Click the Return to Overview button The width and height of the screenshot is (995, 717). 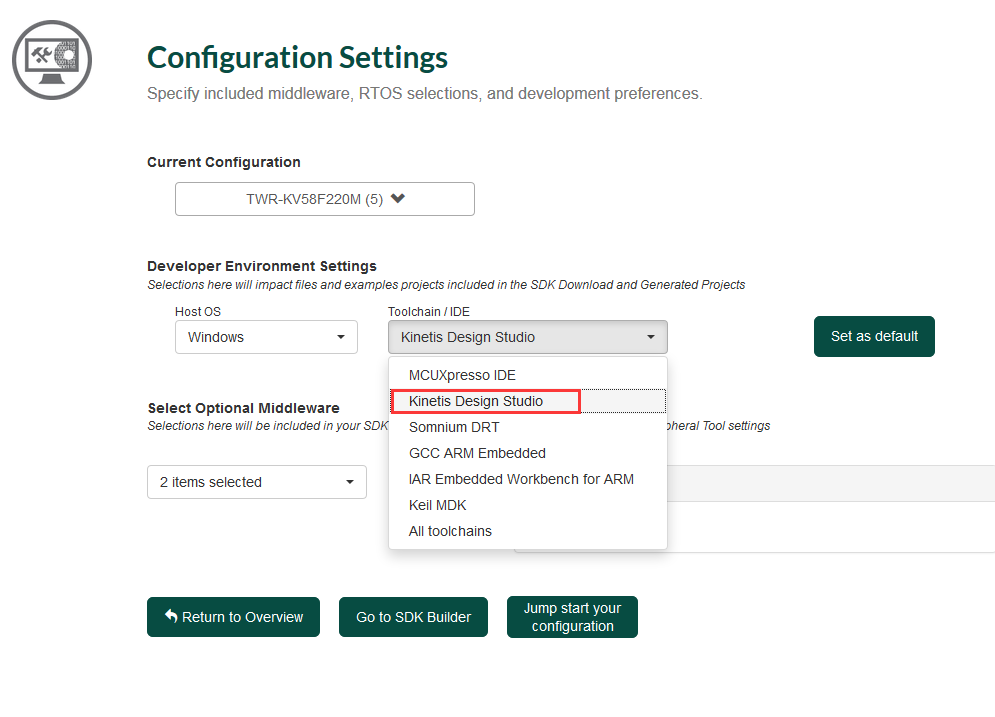click(233, 617)
